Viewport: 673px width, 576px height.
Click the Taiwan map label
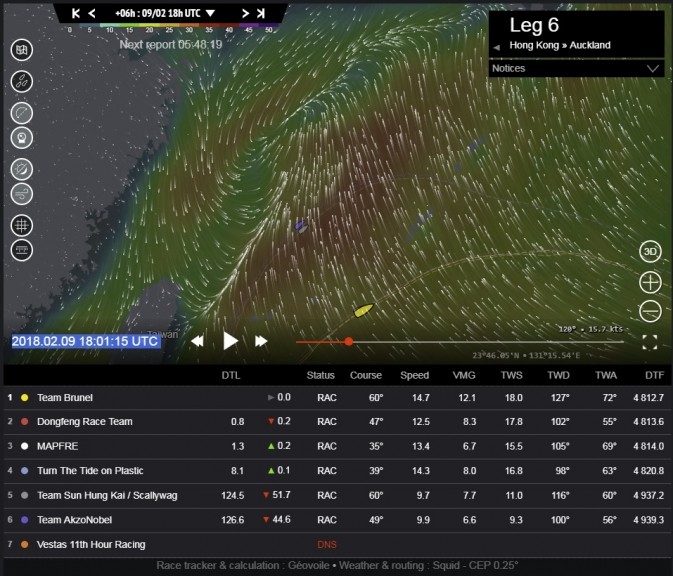pyautogui.click(x=163, y=334)
